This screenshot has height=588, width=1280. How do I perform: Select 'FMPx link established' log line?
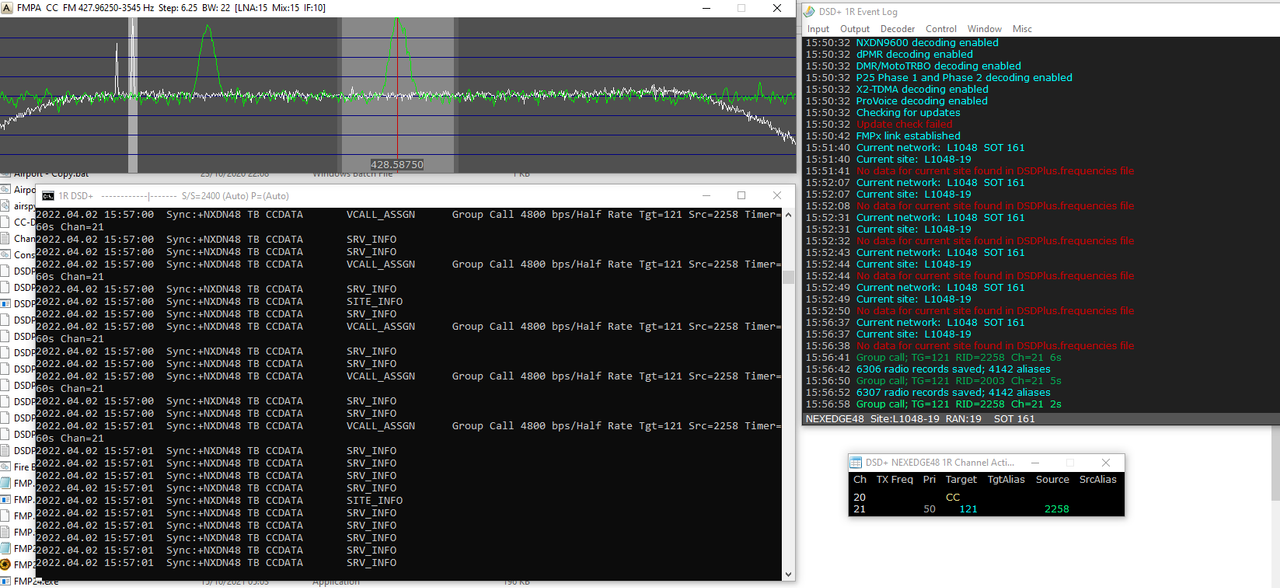point(908,136)
